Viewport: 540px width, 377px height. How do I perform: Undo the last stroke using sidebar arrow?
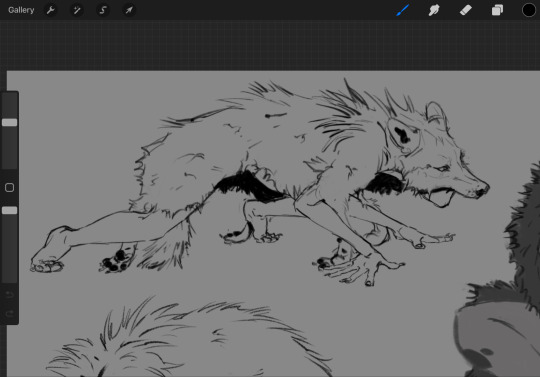(10, 295)
